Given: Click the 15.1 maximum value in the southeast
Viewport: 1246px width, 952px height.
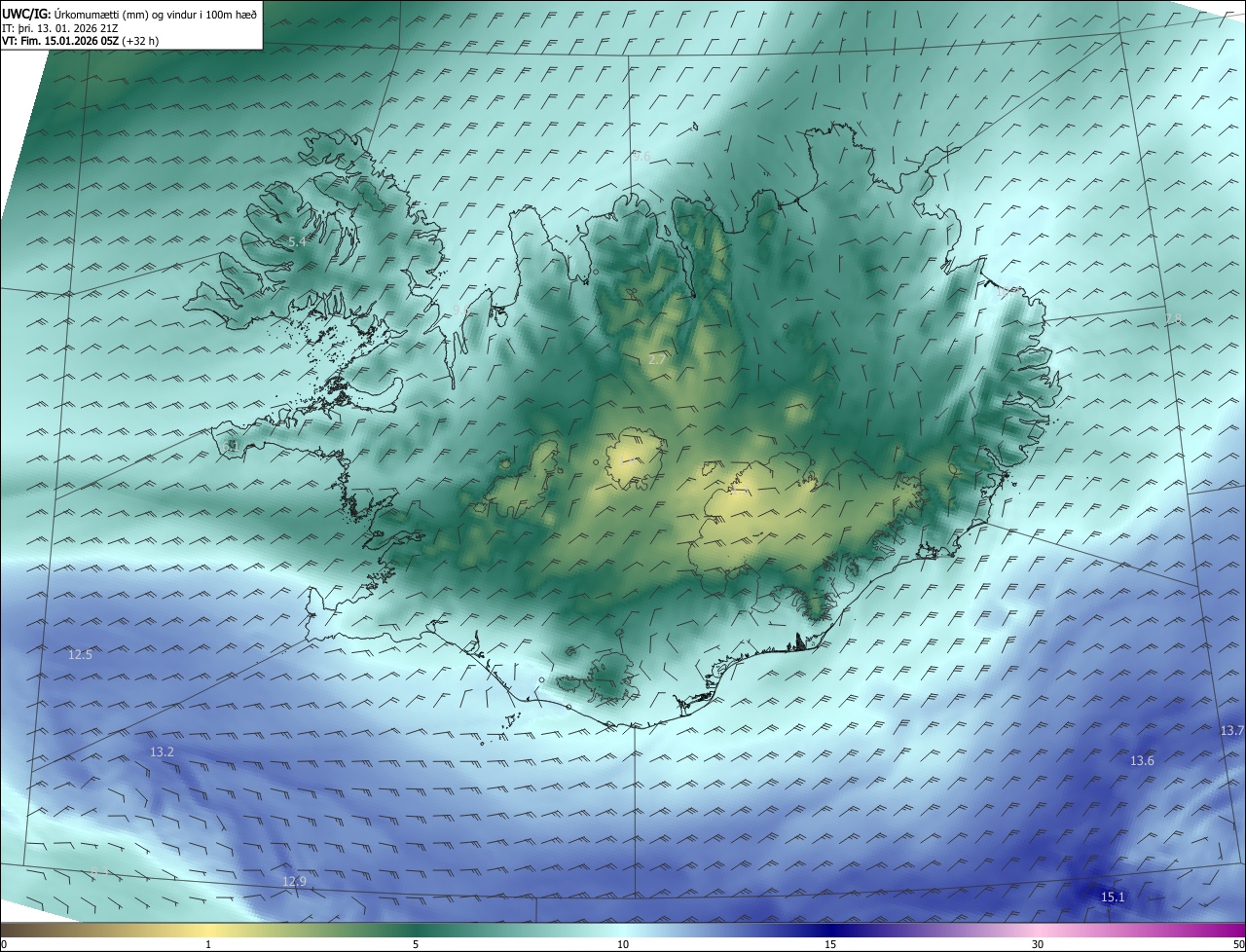Looking at the screenshot, I should (1113, 897).
